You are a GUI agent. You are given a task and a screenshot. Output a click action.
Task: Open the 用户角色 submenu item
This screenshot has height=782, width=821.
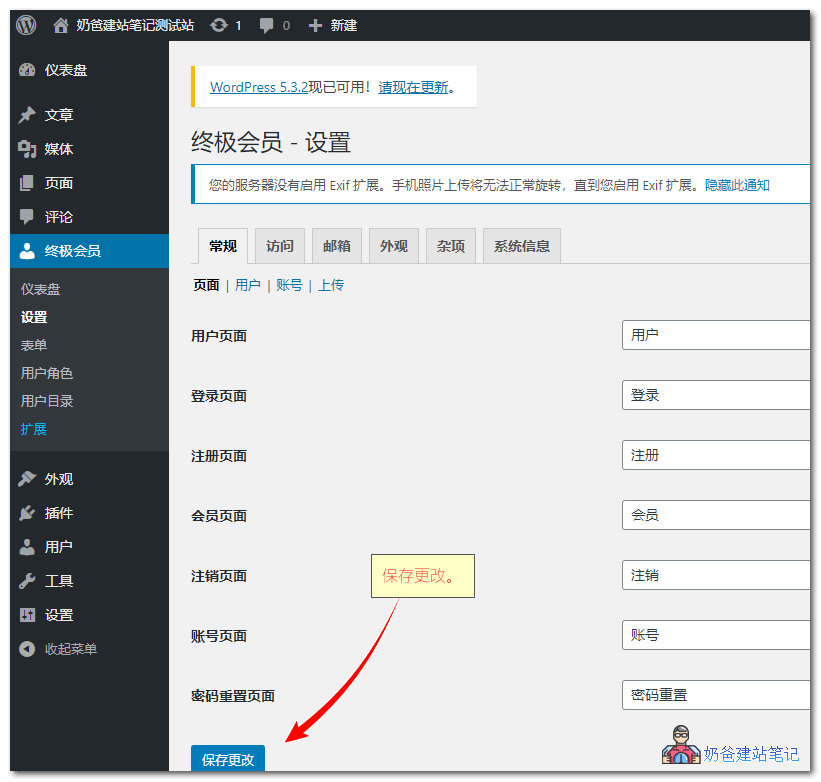tap(47, 373)
